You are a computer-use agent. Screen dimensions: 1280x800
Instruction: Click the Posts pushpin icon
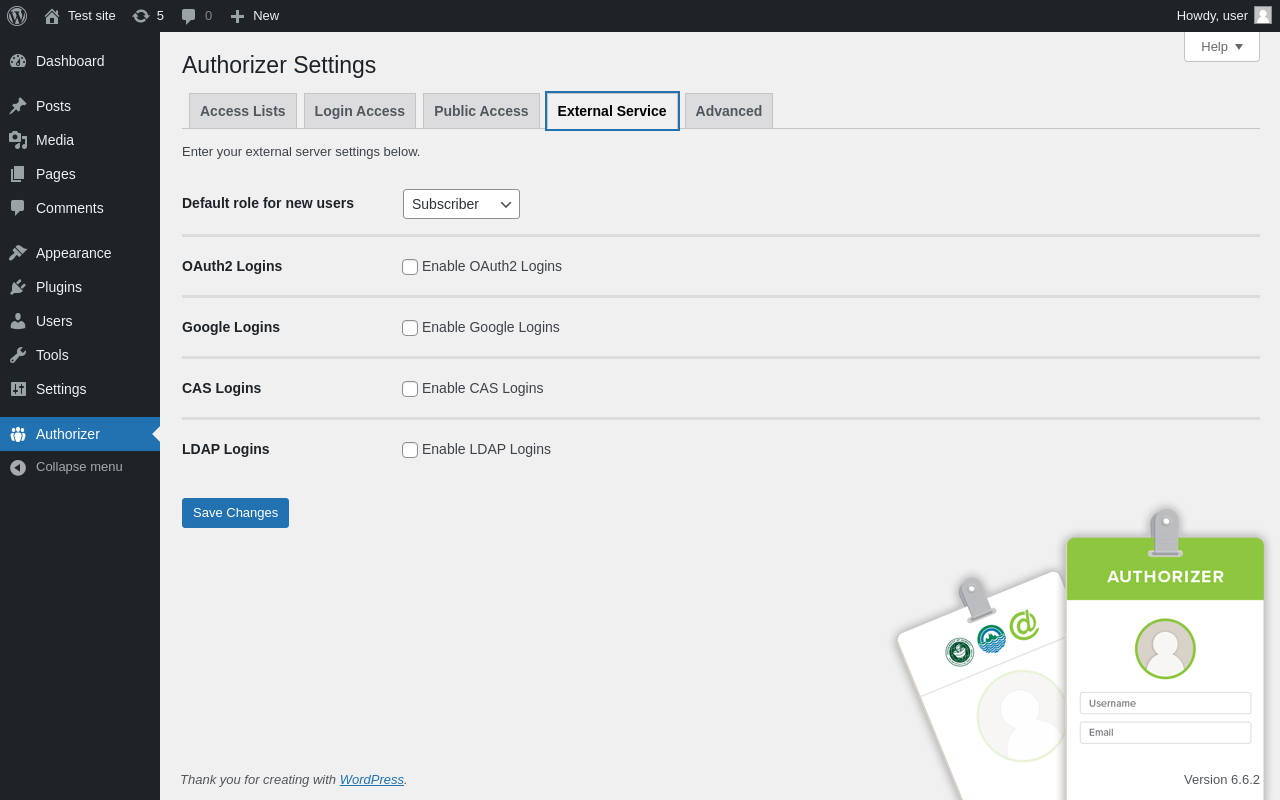18,106
